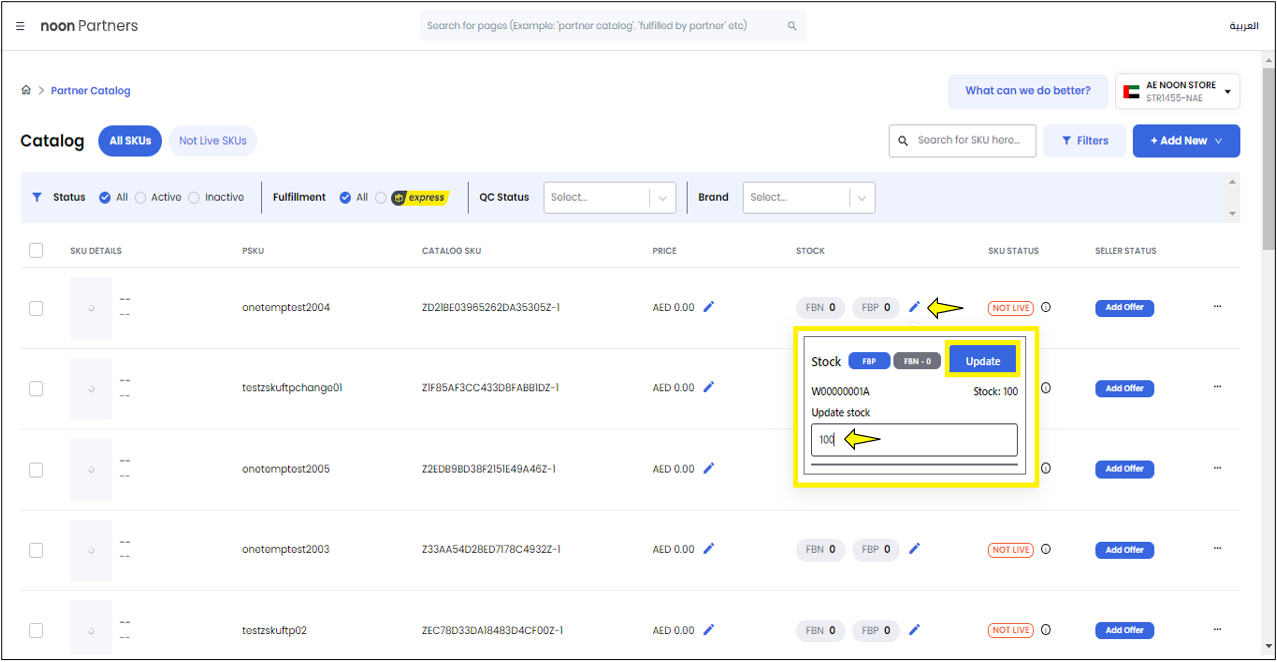1277x662 pixels.
Task: Edit price pencil icon for testzskuftp02
Action: click(x=709, y=630)
